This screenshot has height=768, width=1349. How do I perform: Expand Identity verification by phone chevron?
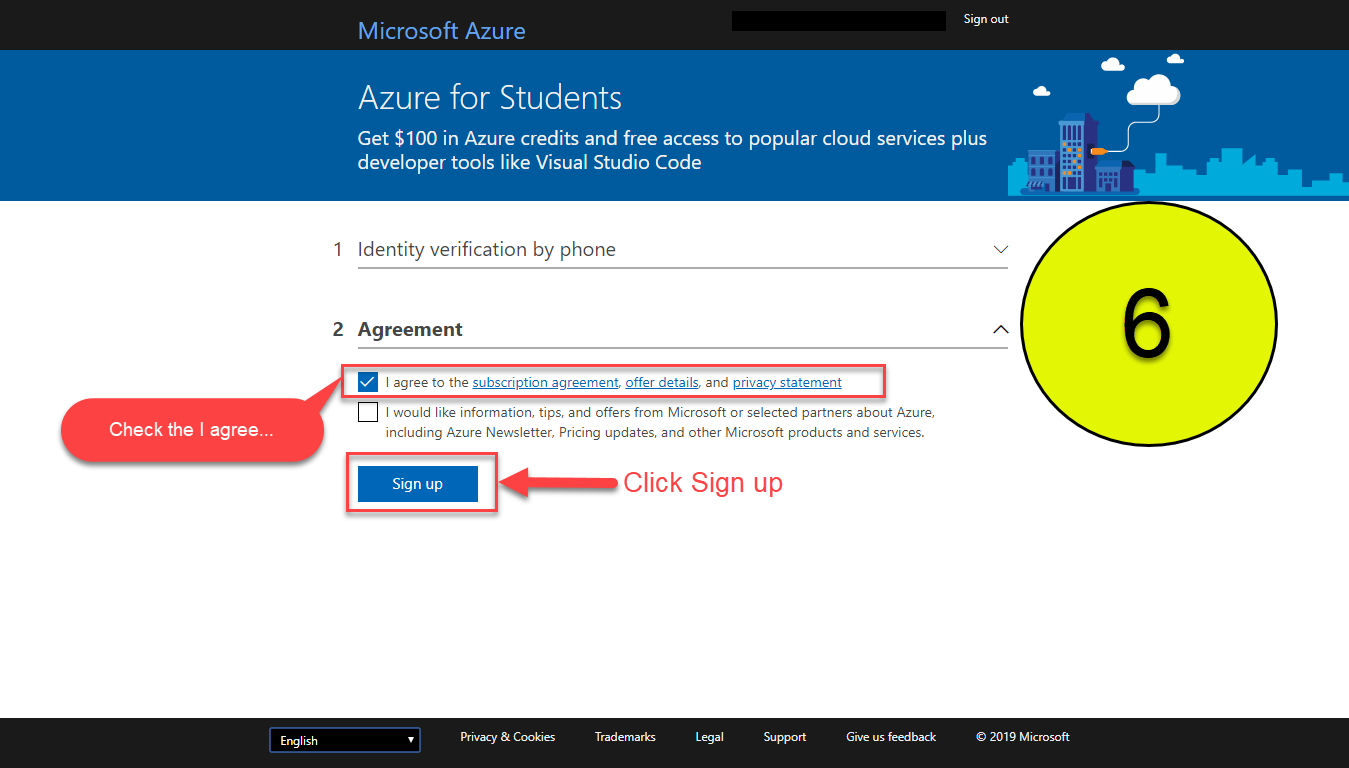click(x=1000, y=249)
